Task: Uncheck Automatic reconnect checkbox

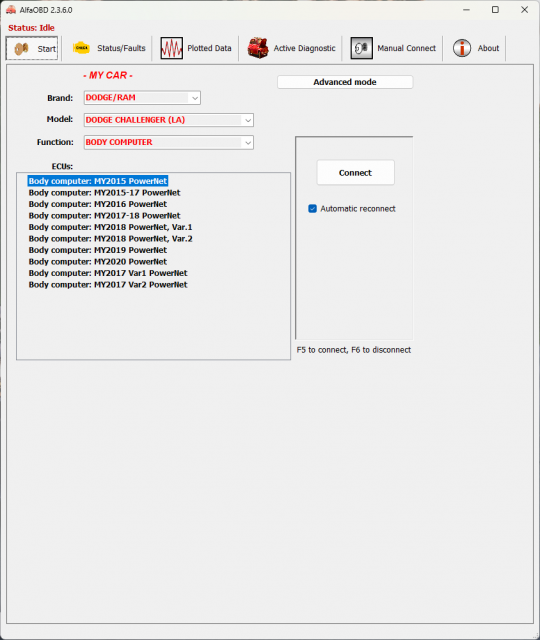Action: pos(313,209)
